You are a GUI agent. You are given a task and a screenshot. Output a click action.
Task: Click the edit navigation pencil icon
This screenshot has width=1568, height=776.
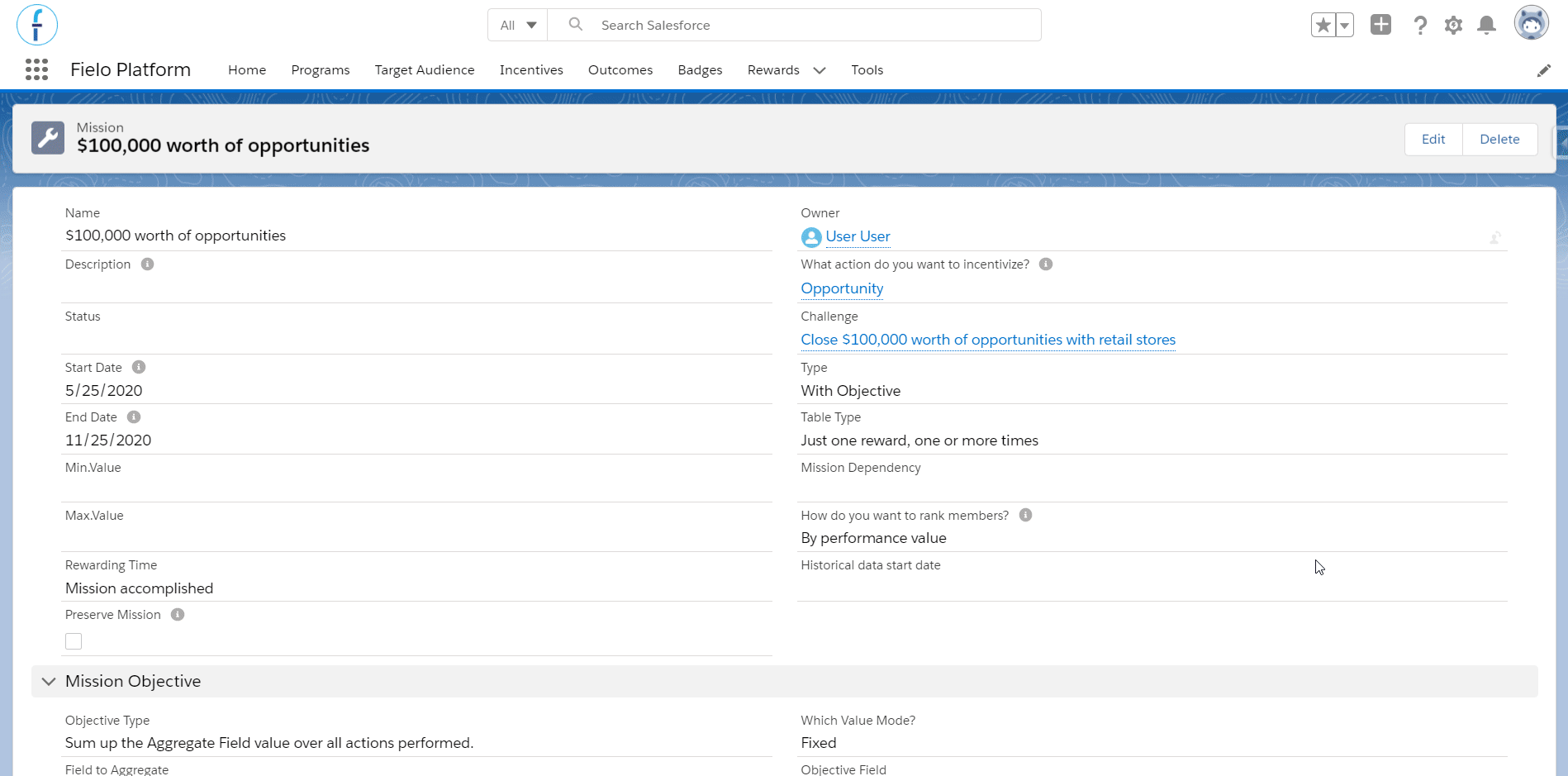[x=1543, y=70]
